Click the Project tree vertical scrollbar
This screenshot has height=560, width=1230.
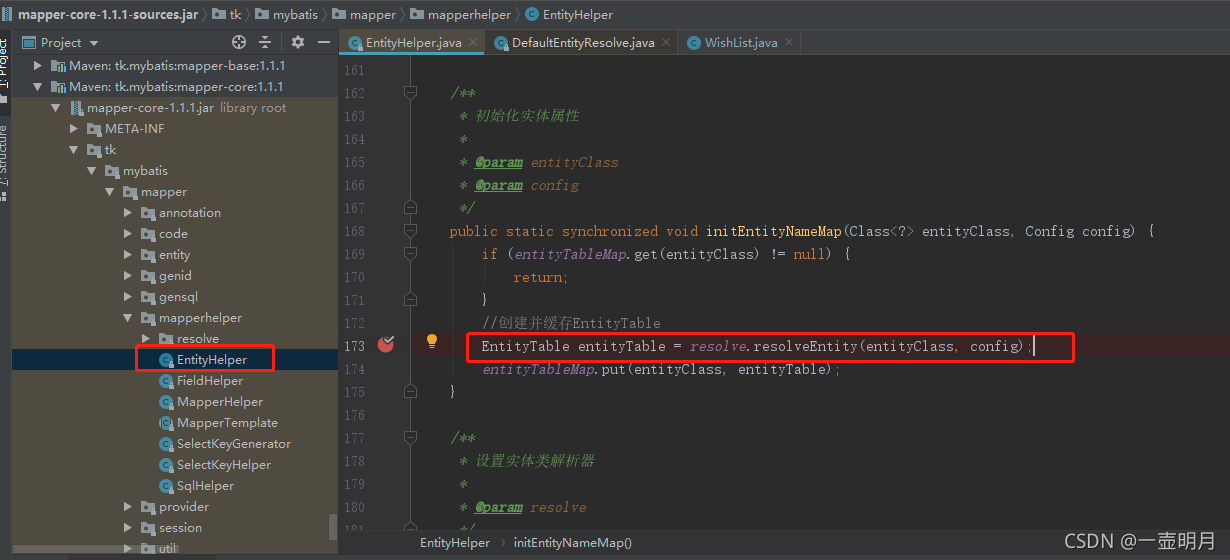click(x=333, y=526)
